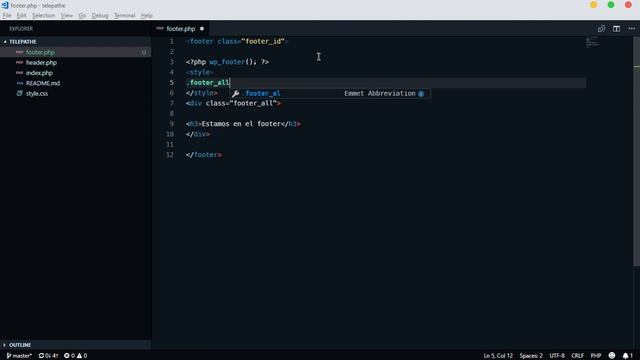The image size is (640, 360).
Task: Open the Edit menu
Action: click(x=21, y=16)
